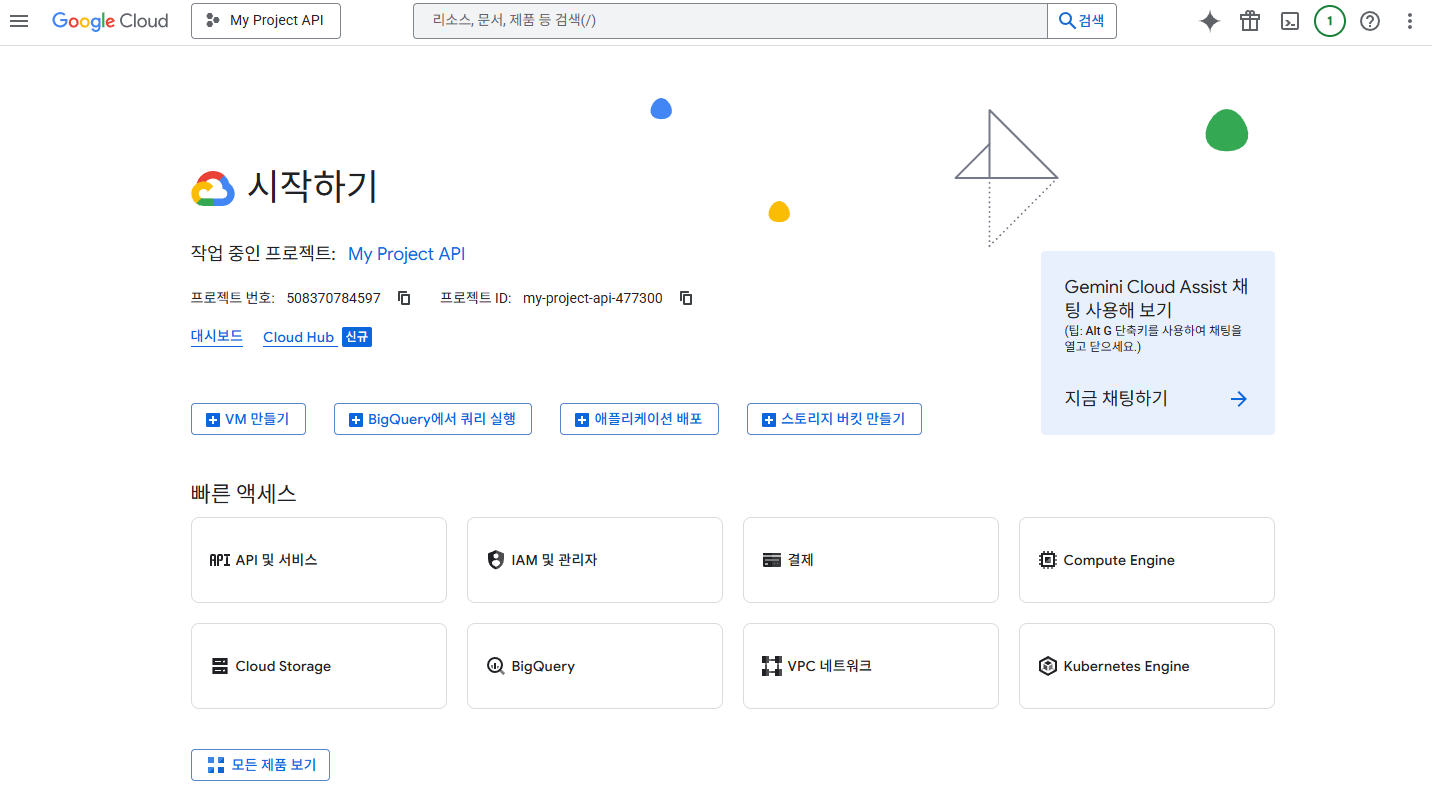Screen dimensions: 1432x795
Task: Copy the project ID my-project-api-477300
Action: coord(686,298)
